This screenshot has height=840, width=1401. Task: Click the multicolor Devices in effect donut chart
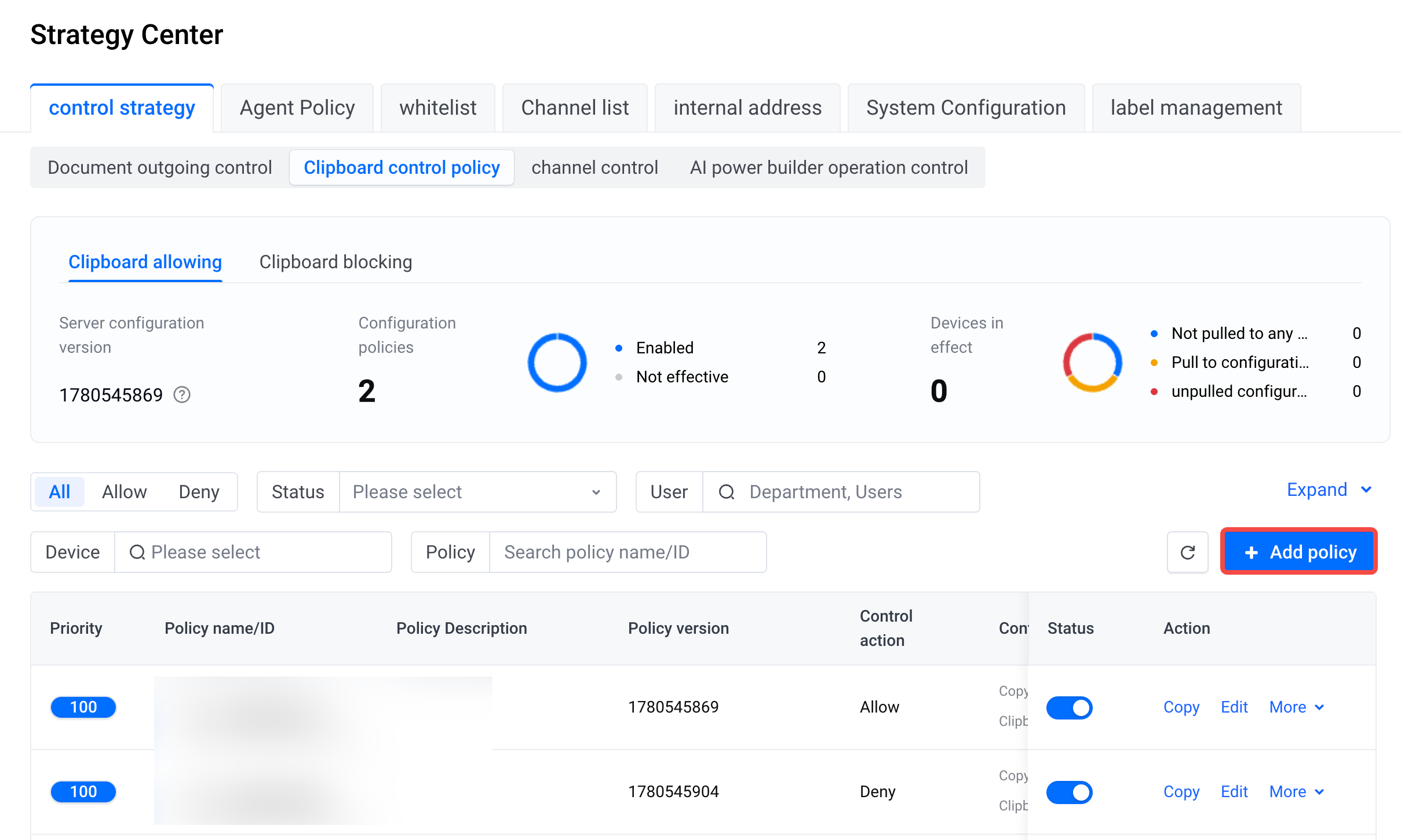pos(1092,363)
